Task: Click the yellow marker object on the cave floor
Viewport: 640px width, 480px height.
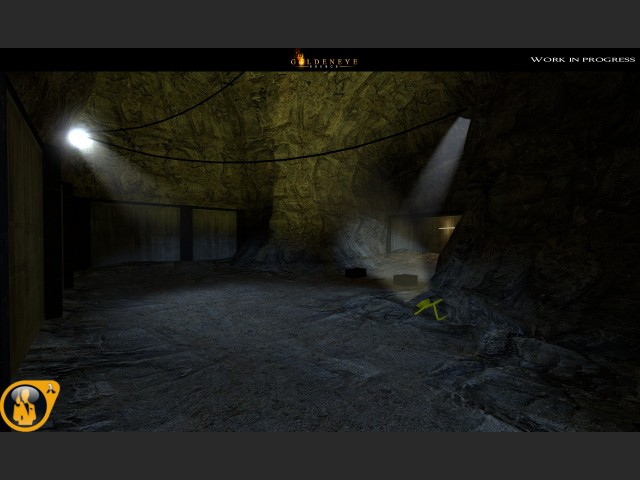Action: pos(430,309)
